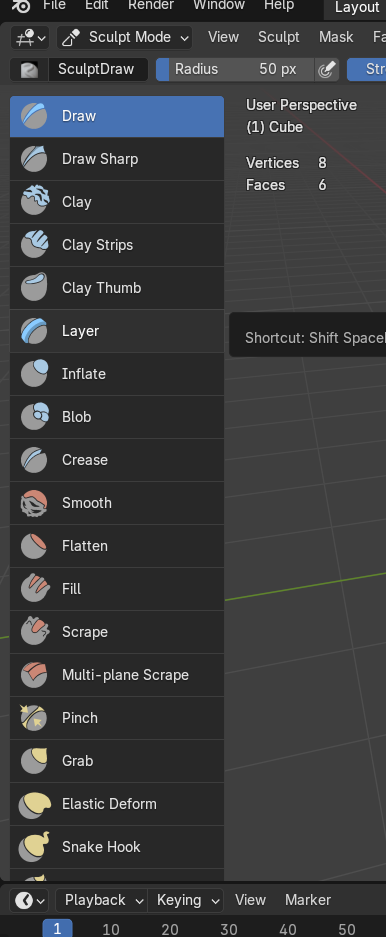Switch to the Layout workspace tab
386x937 pixels.
[356, 8]
